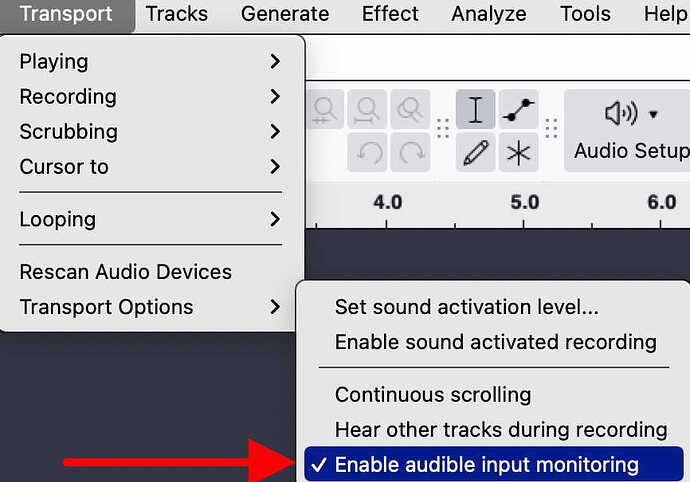Image resolution: width=690 pixels, height=482 pixels.
Task: Click the Zoom toggle magnifier icon
Action: pos(410,109)
